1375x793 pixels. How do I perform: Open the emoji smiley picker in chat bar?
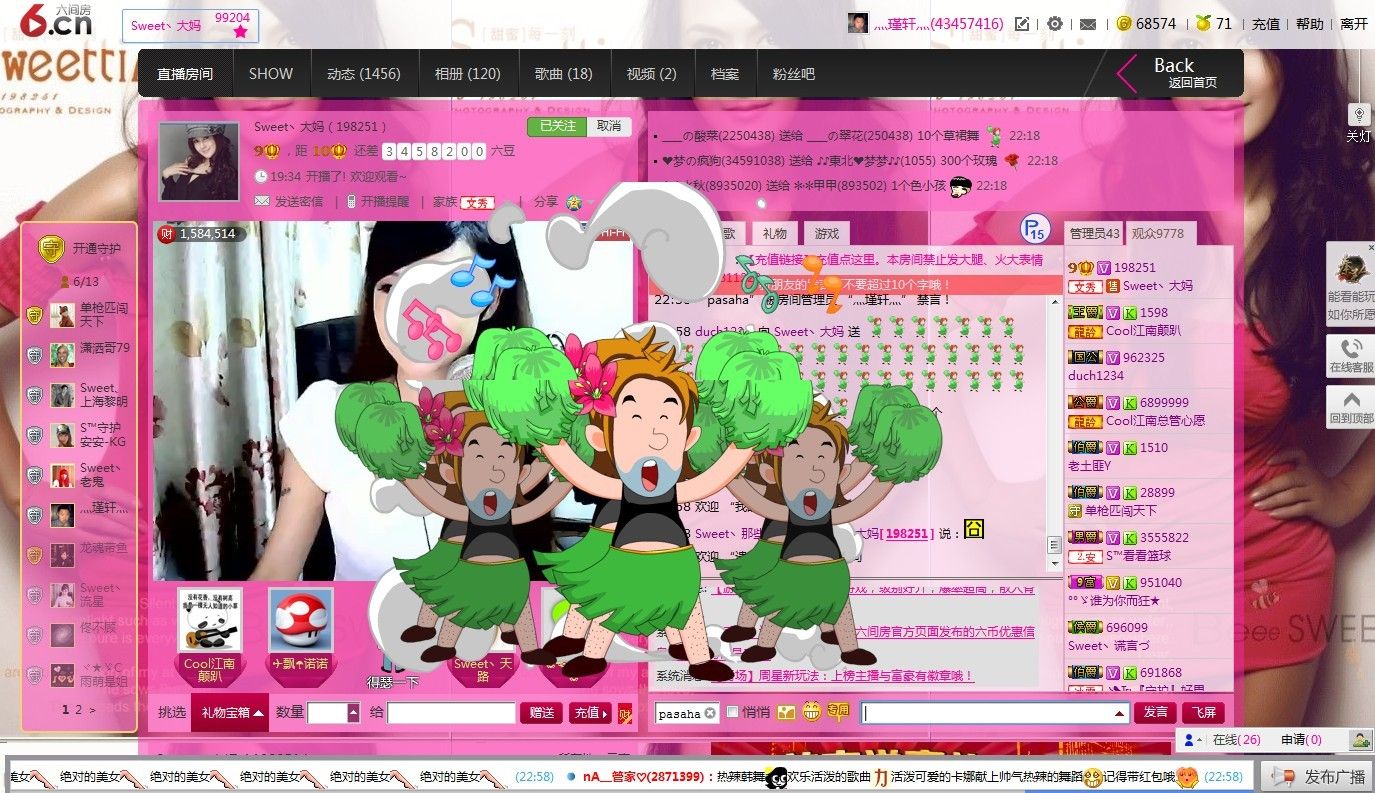click(x=811, y=712)
